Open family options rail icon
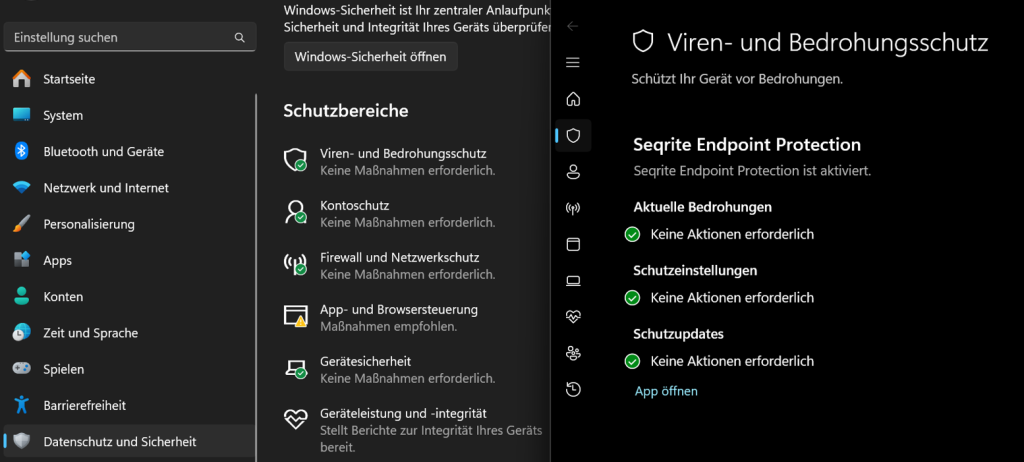The image size is (1024, 462). click(x=573, y=354)
